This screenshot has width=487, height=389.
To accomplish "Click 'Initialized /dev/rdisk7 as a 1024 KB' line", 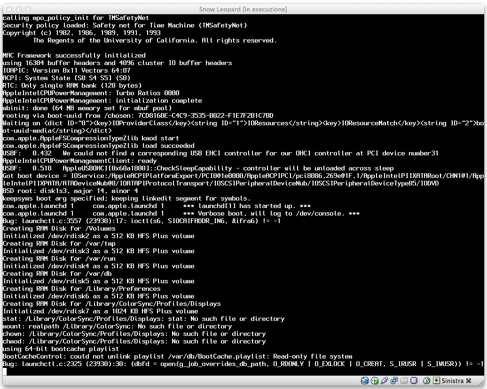I will [100, 311].
